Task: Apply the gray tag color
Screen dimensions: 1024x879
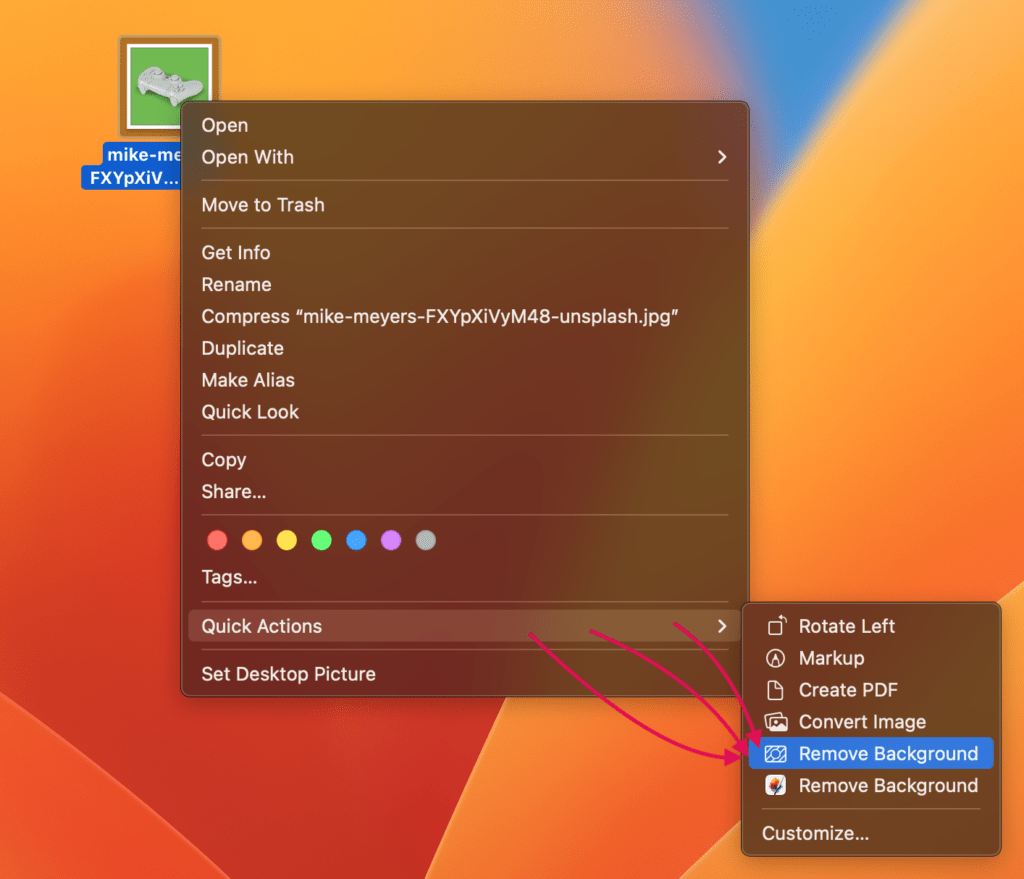Action: pyautogui.click(x=426, y=541)
